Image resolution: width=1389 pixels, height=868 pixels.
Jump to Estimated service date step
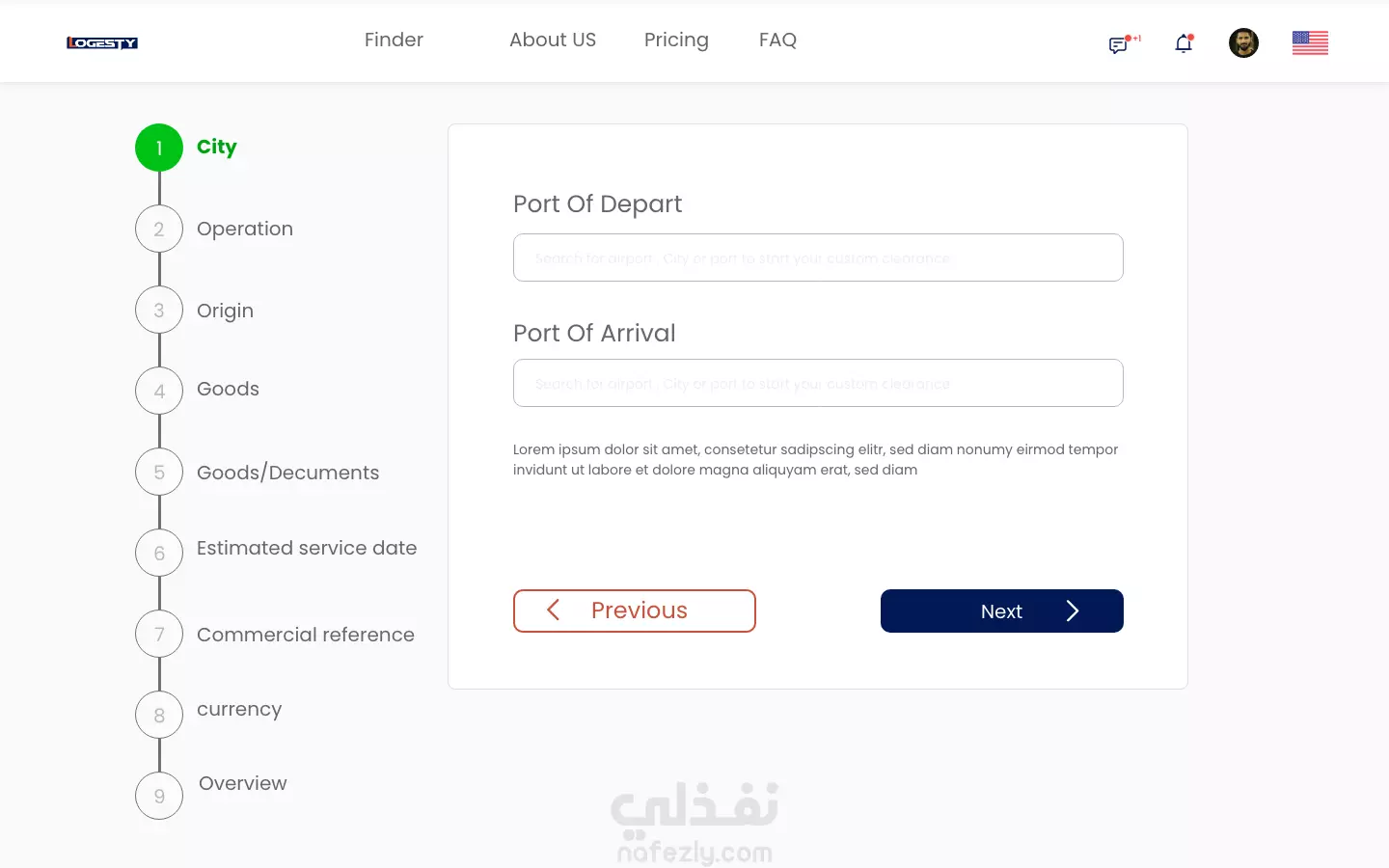(307, 548)
